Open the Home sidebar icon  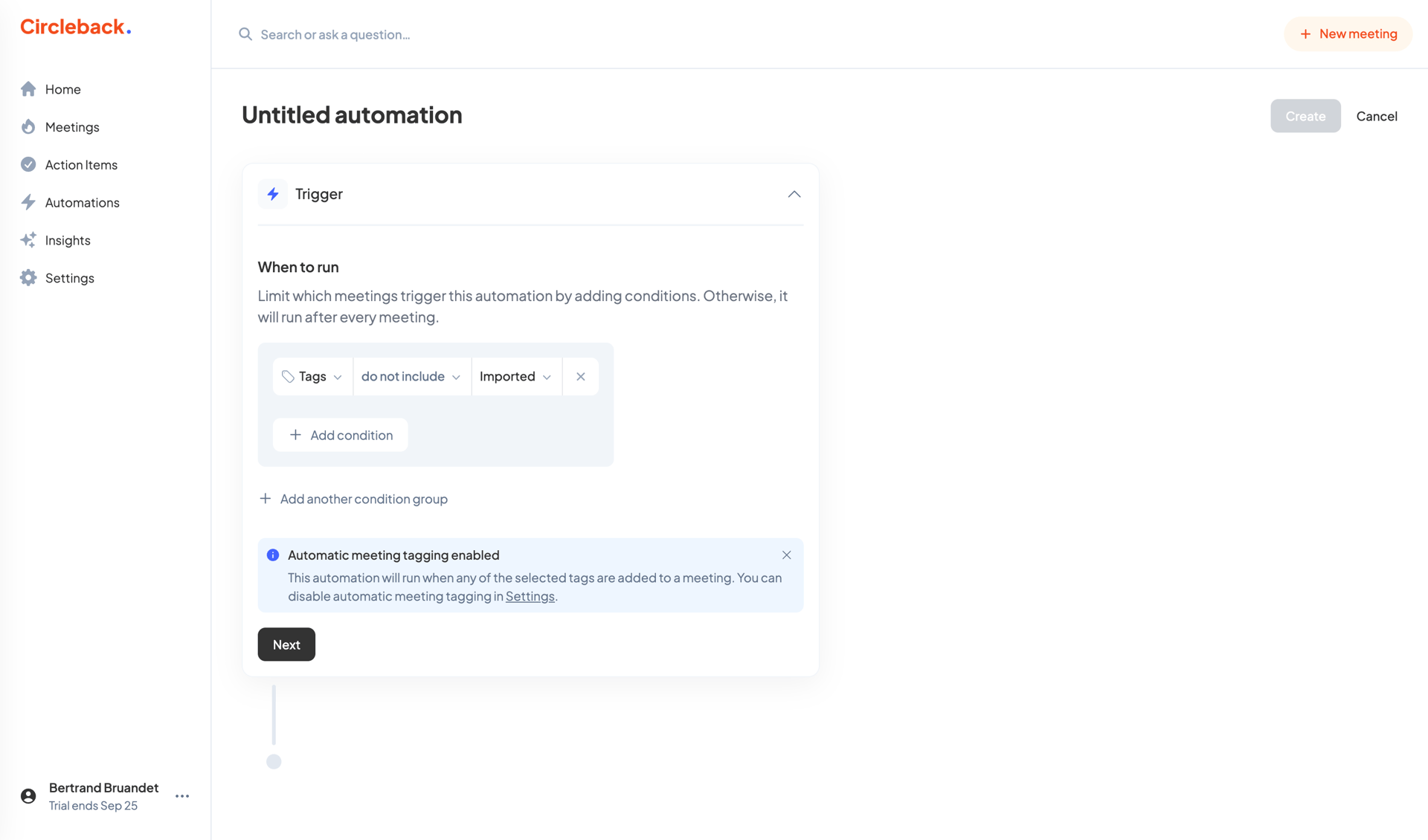click(28, 88)
